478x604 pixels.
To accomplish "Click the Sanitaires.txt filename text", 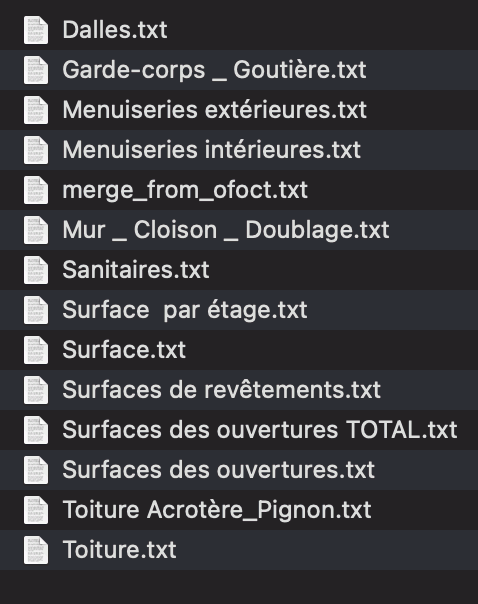I will click(x=136, y=270).
